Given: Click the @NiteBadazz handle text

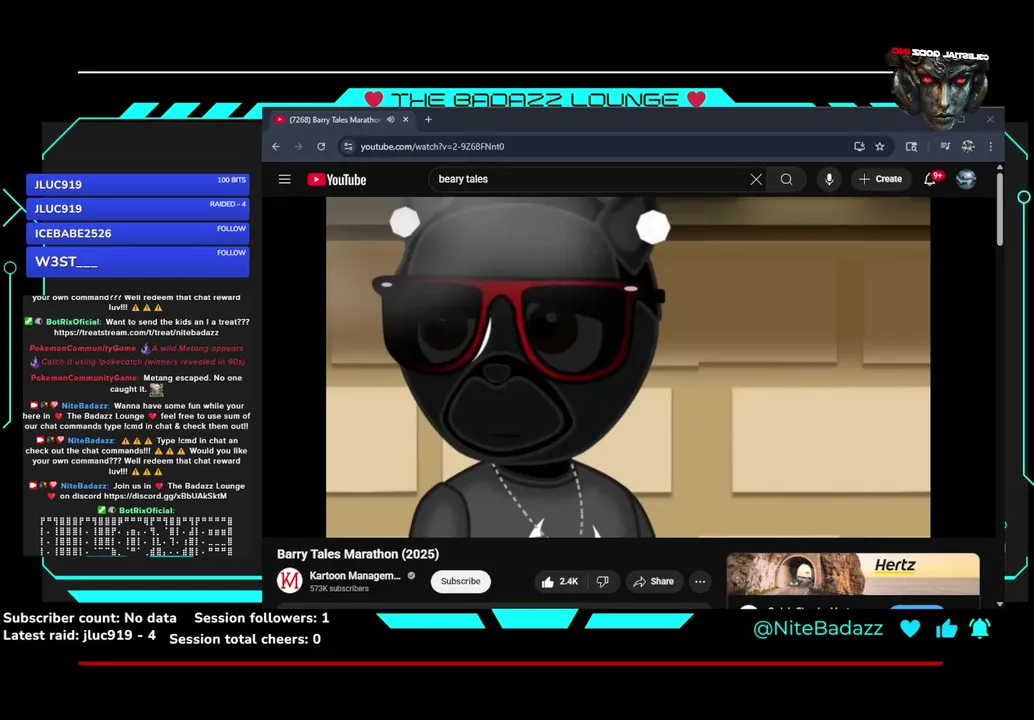Looking at the screenshot, I should pos(818,628).
